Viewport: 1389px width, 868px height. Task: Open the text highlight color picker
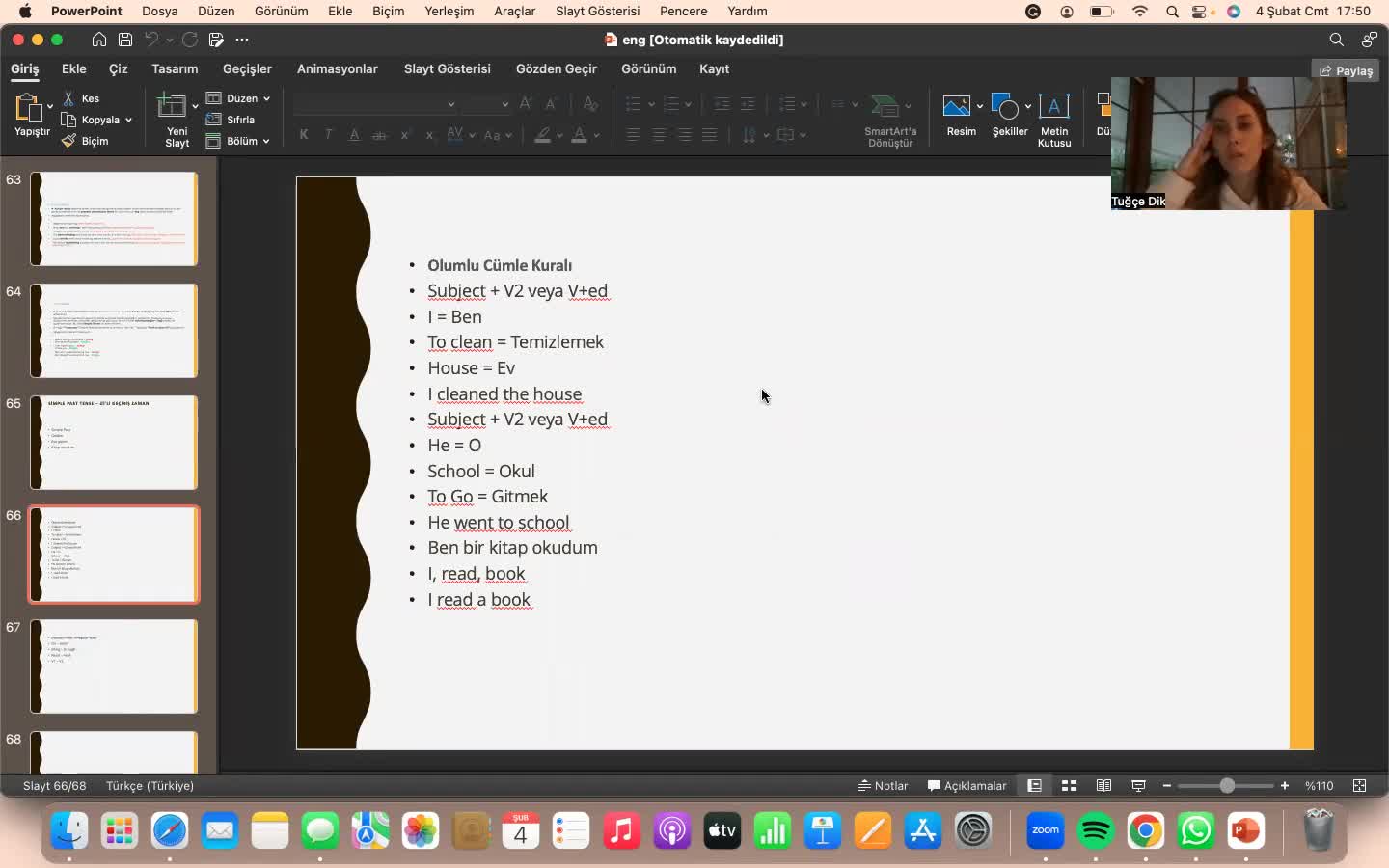click(543, 135)
